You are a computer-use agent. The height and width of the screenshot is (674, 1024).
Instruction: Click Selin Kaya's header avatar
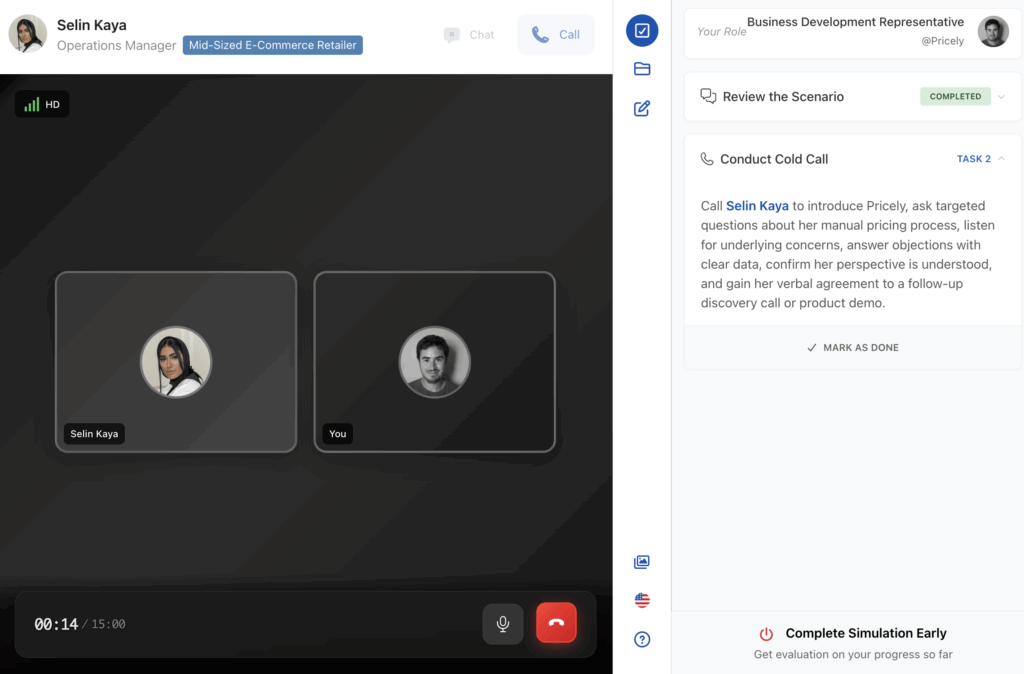[27, 34]
